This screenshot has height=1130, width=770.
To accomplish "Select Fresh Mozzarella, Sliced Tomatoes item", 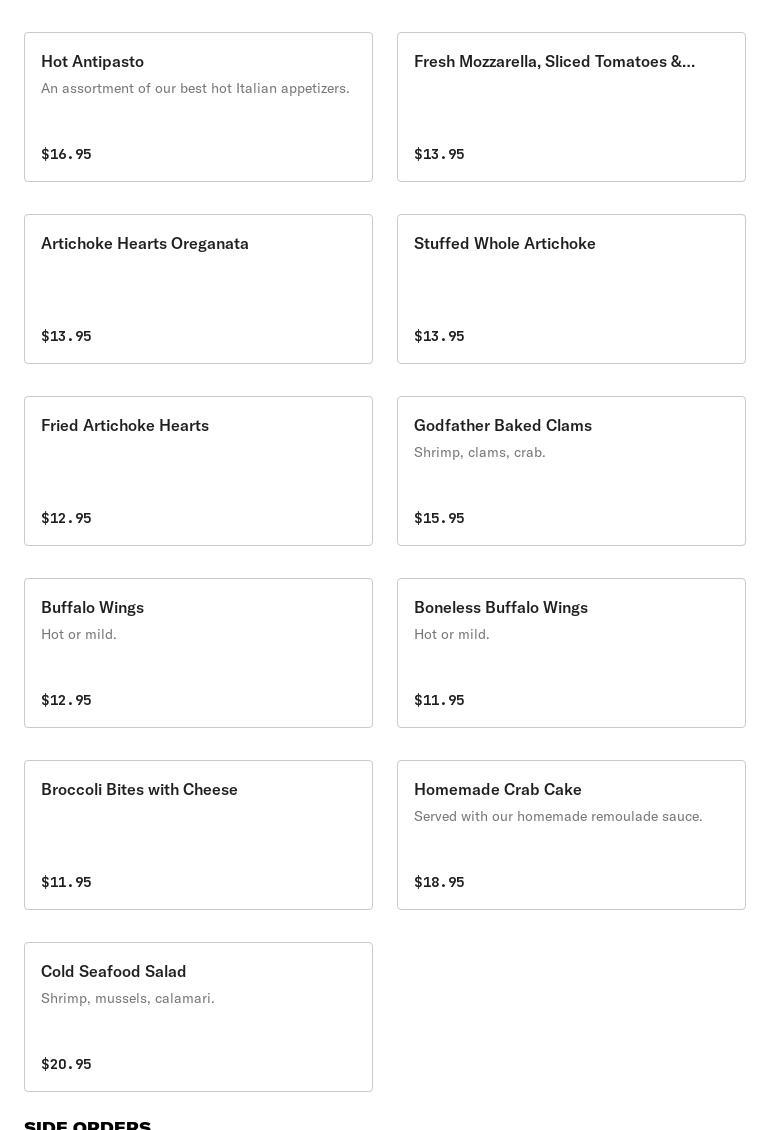I will point(571,107).
